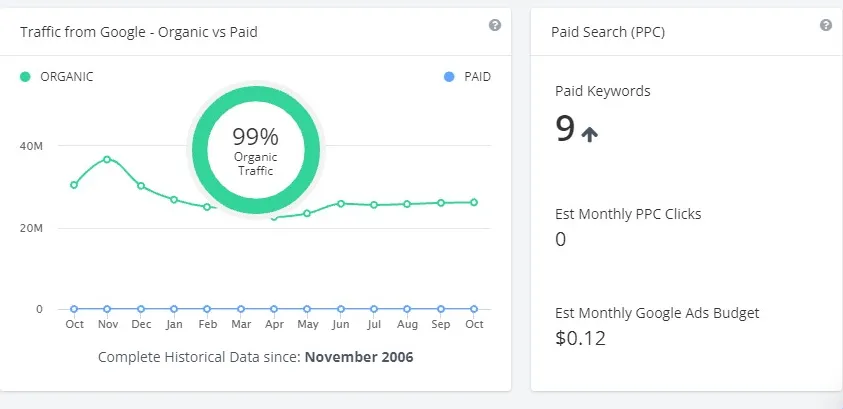Click the 'Traffic from Google - Organic vs Paid' title
The width and height of the screenshot is (843, 409).
point(139,32)
